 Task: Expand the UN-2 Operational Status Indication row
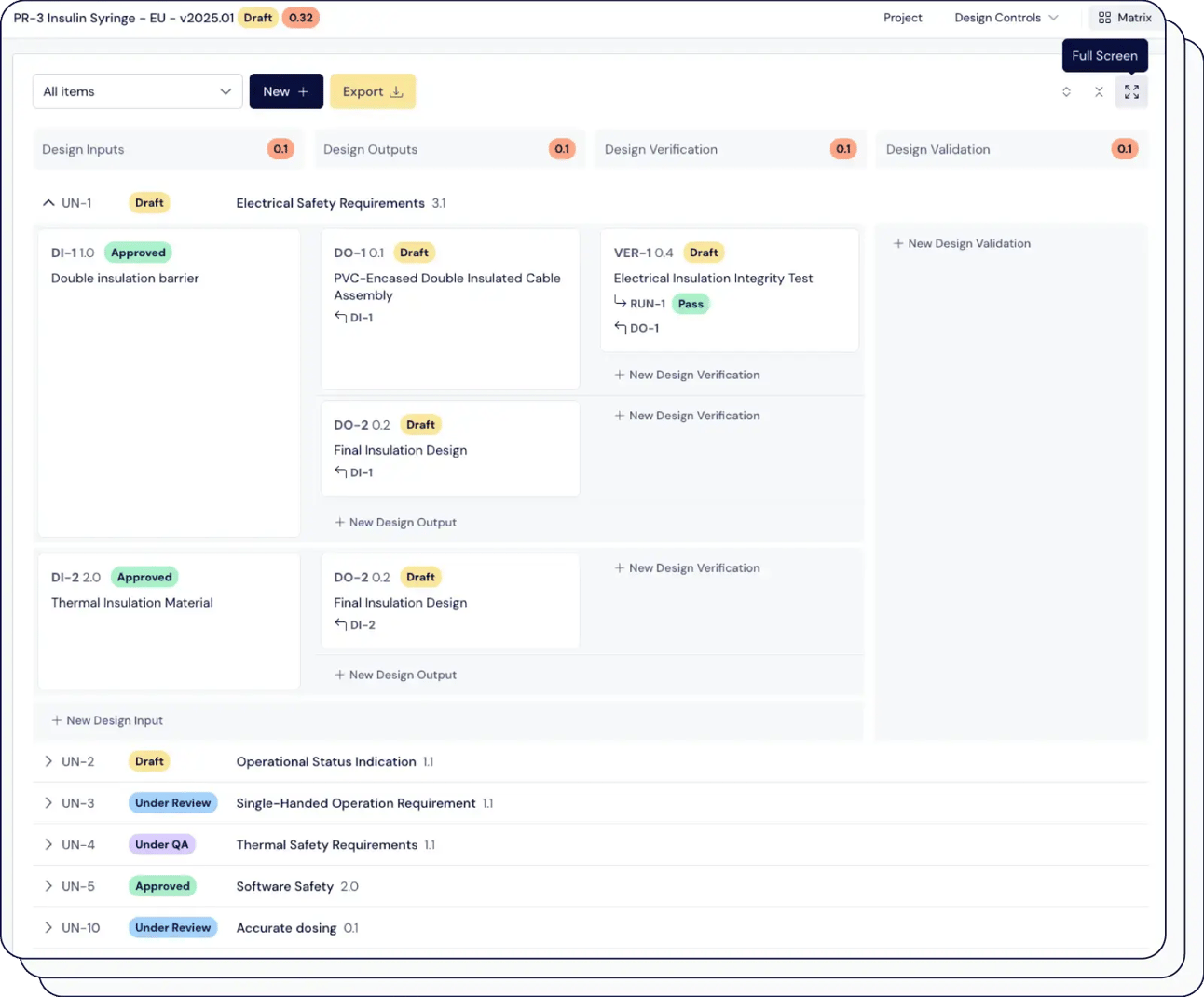pyautogui.click(x=48, y=761)
